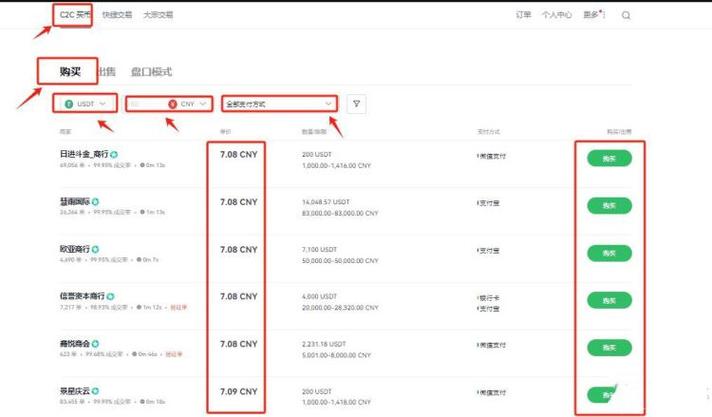The height and width of the screenshot is (417, 712).
Task: Click verified badge next to 景星庆云
Action: [96, 391]
